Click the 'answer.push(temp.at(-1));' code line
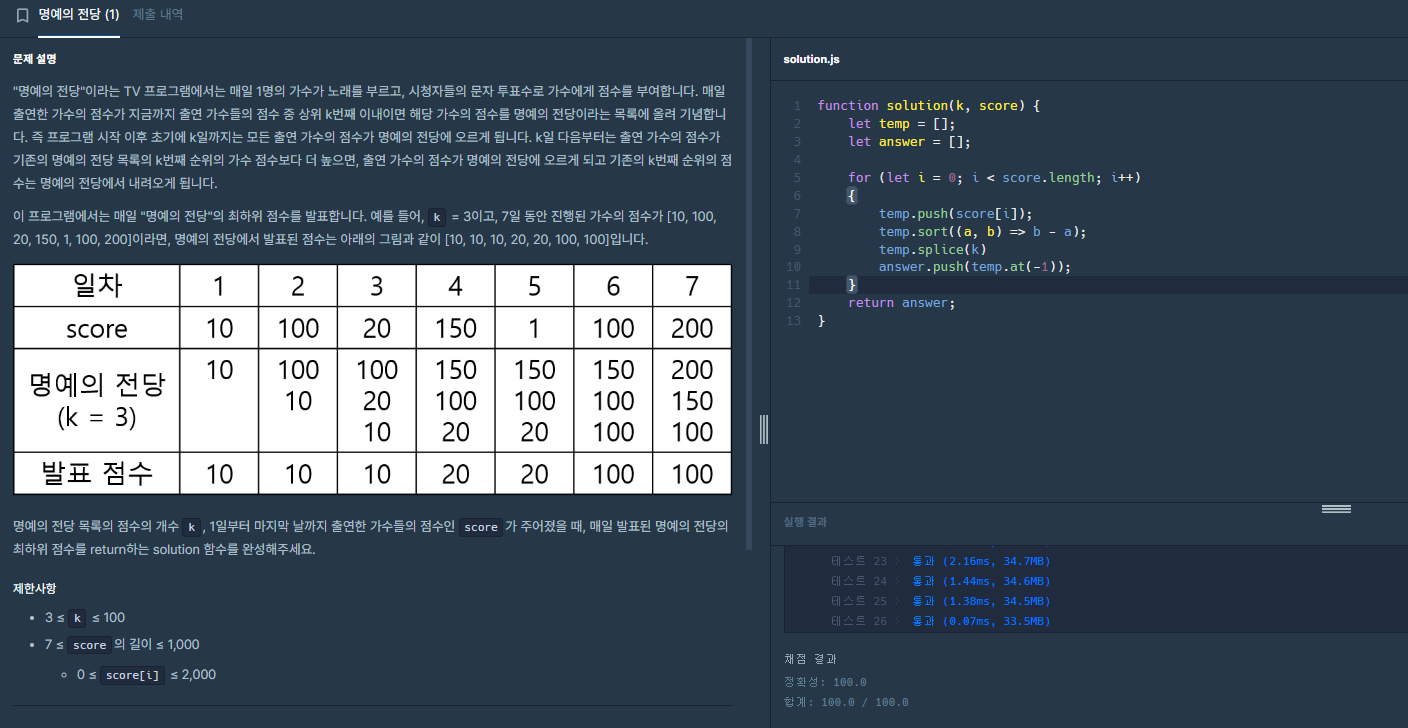The width and height of the screenshot is (1408, 728). (x=975, y=267)
